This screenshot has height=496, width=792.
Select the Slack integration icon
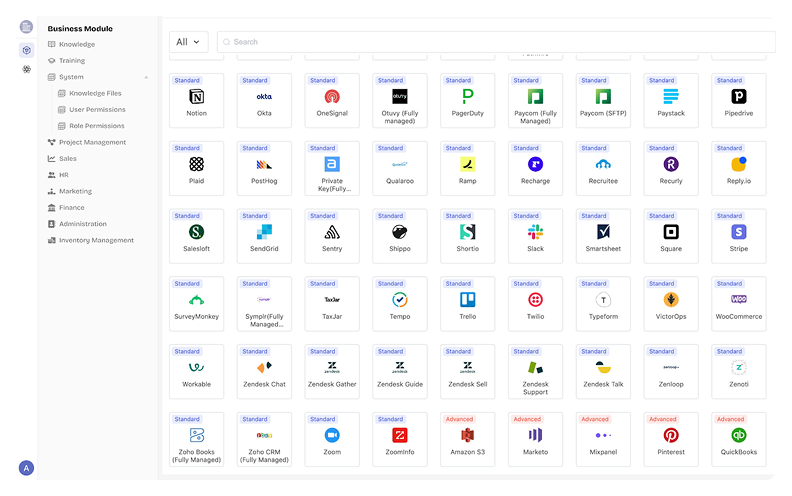tap(535, 232)
